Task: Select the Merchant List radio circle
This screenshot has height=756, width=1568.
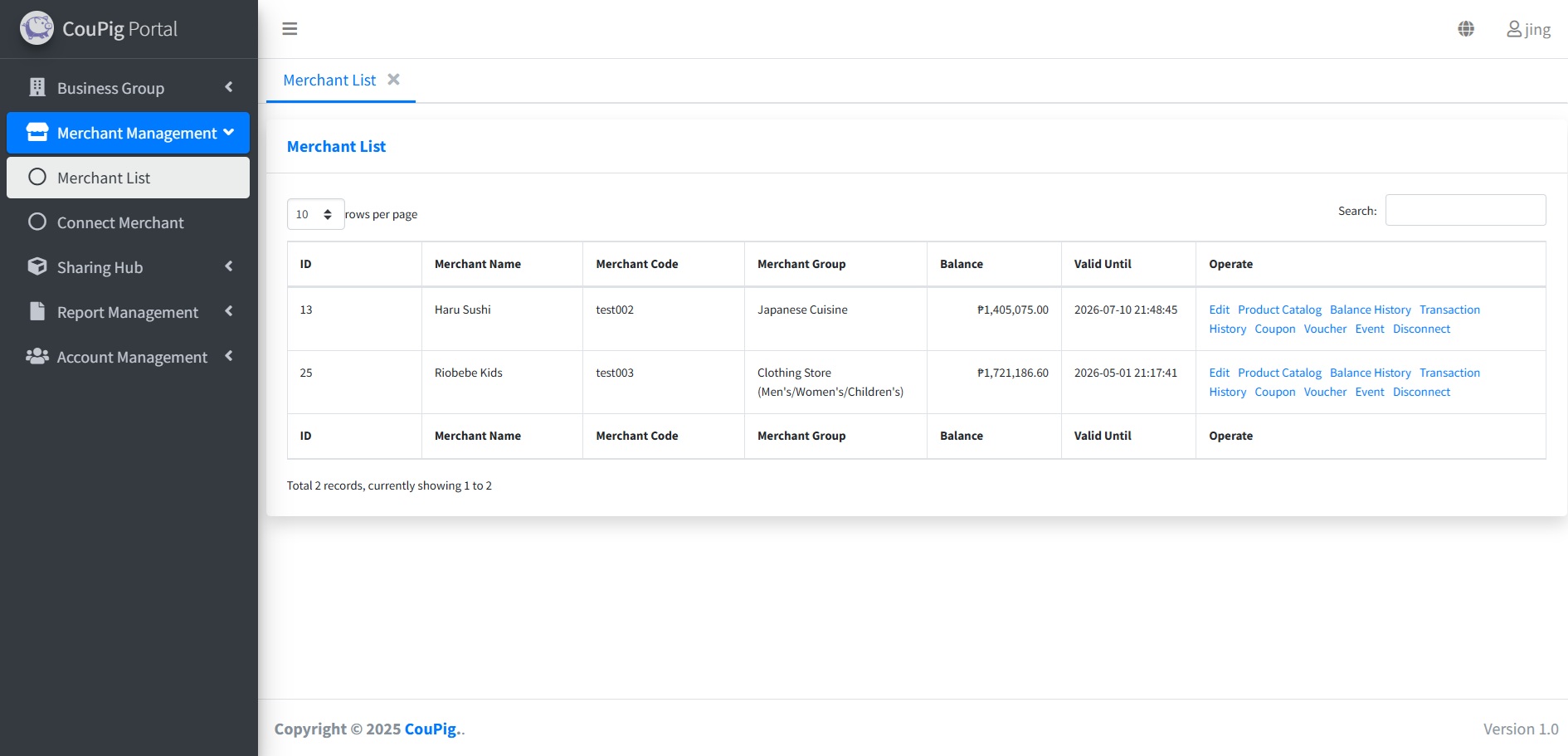Action: click(37, 177)
